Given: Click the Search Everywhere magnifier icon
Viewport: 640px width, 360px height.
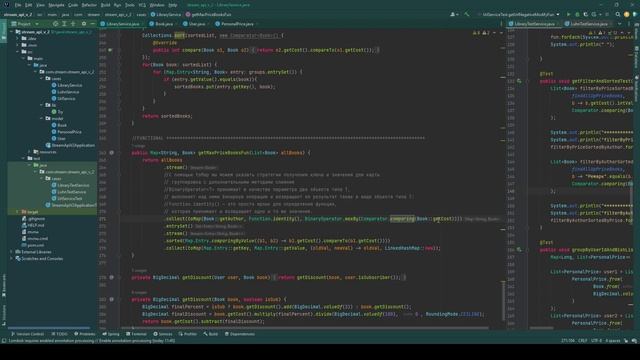Looking at the screenshot, I should [618, 14].
